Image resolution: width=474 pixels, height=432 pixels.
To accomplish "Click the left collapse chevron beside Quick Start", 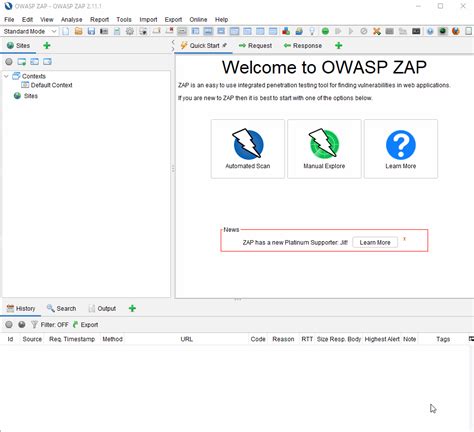I will (173, 42).
